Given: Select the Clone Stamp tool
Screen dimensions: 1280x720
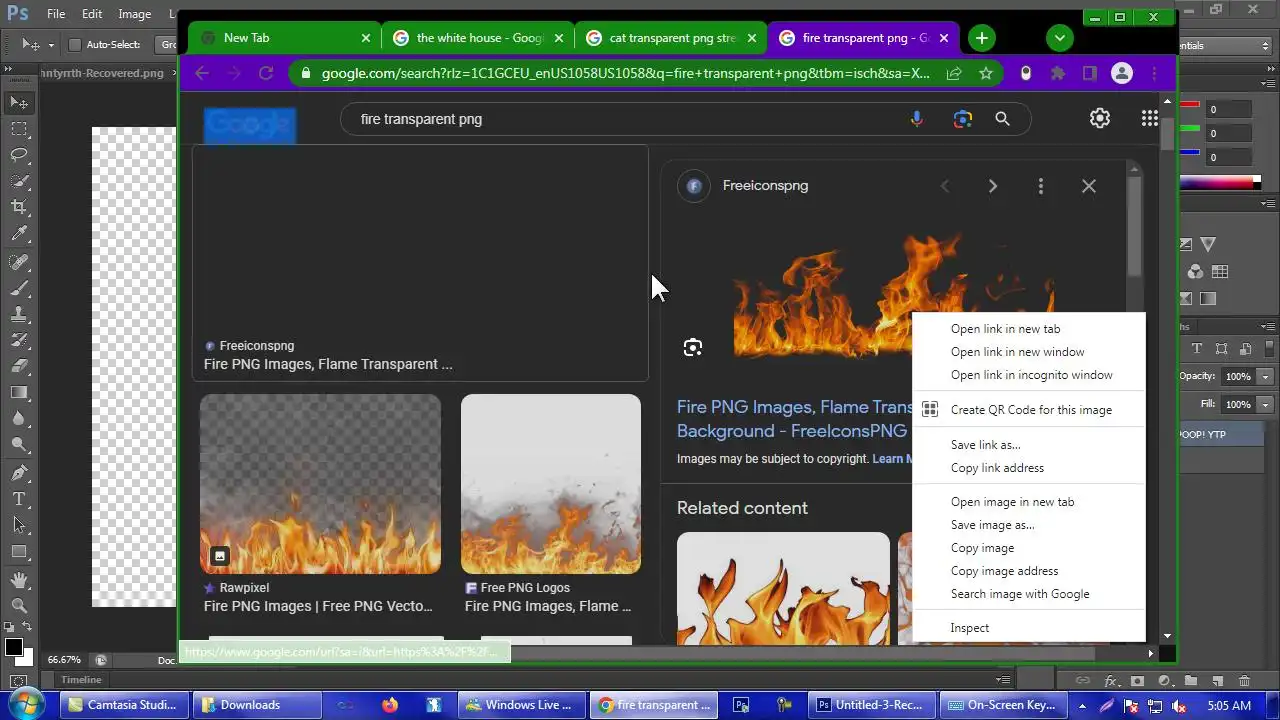Looking at the screenshot, I should click(x=19, y=314).
